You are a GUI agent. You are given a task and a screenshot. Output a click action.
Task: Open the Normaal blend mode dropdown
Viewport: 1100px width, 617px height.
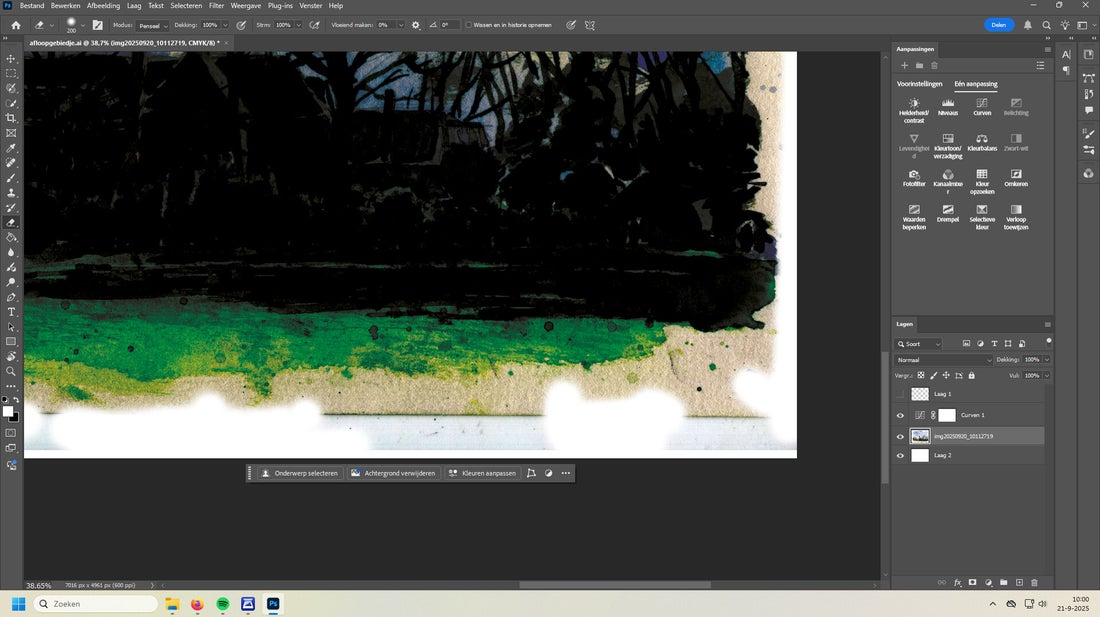click(x=944, y=360)
